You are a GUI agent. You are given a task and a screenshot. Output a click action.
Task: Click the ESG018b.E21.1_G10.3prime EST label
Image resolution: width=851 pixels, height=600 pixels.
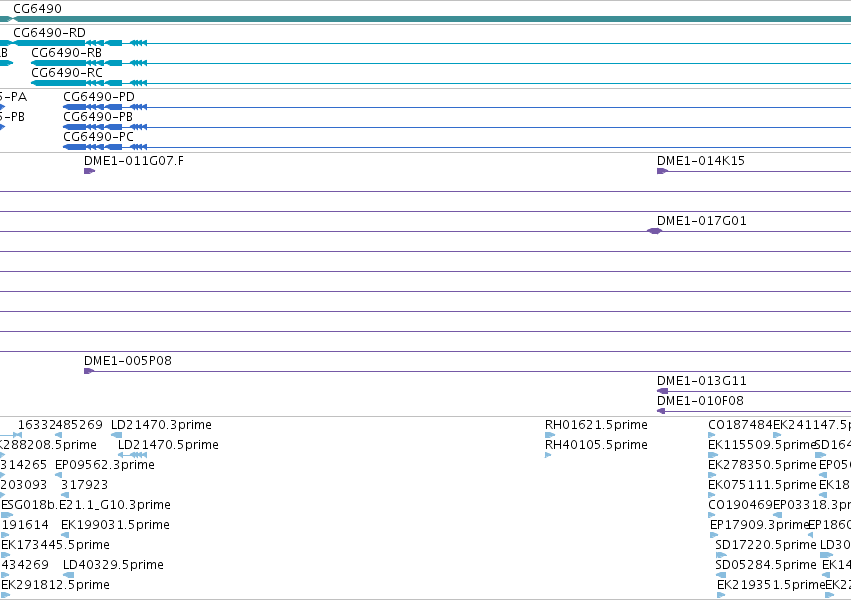click(x=86, y=505)
